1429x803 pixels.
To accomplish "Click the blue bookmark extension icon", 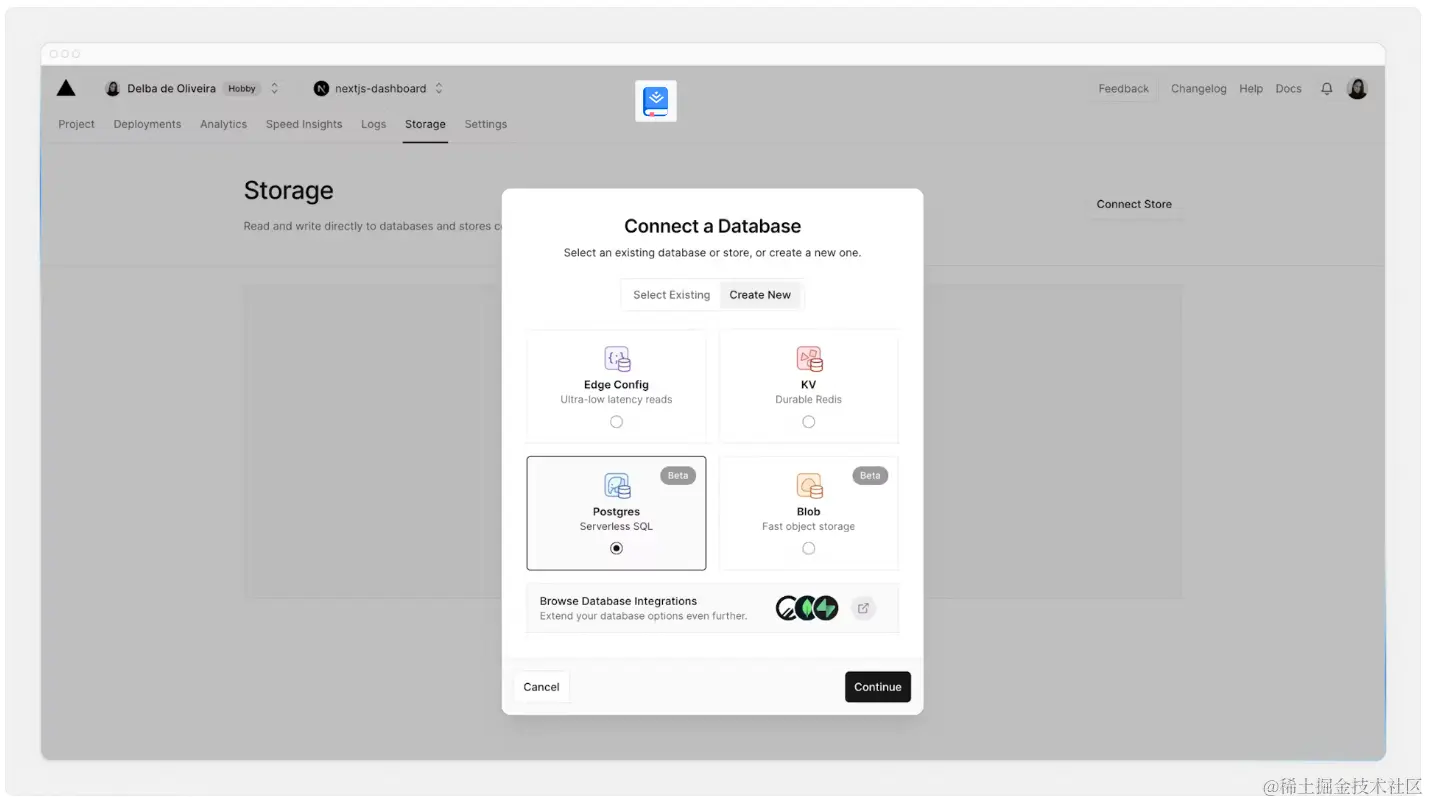I will 656,101.
